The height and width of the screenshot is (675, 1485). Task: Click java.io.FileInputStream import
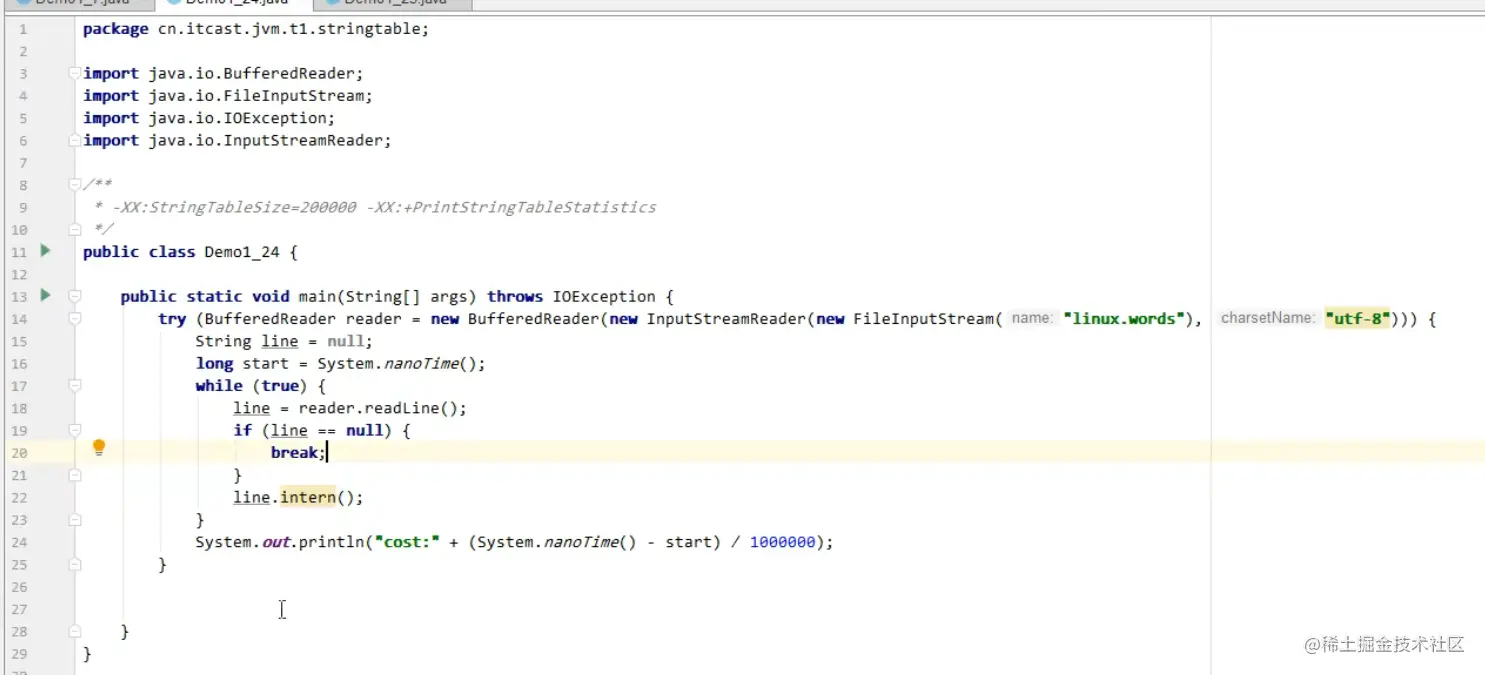256,96
